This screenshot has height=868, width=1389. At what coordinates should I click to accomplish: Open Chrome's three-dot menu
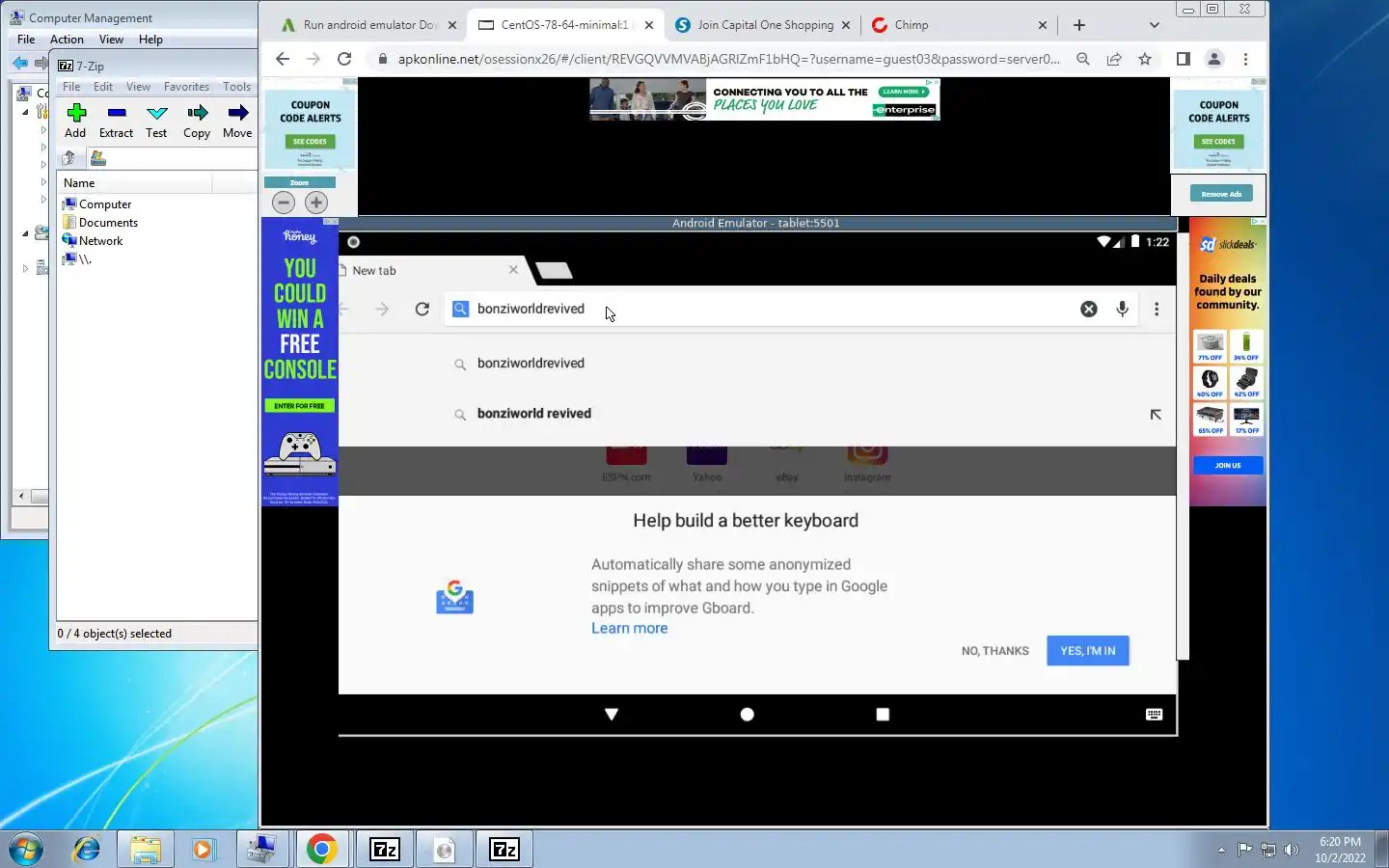1245,59
